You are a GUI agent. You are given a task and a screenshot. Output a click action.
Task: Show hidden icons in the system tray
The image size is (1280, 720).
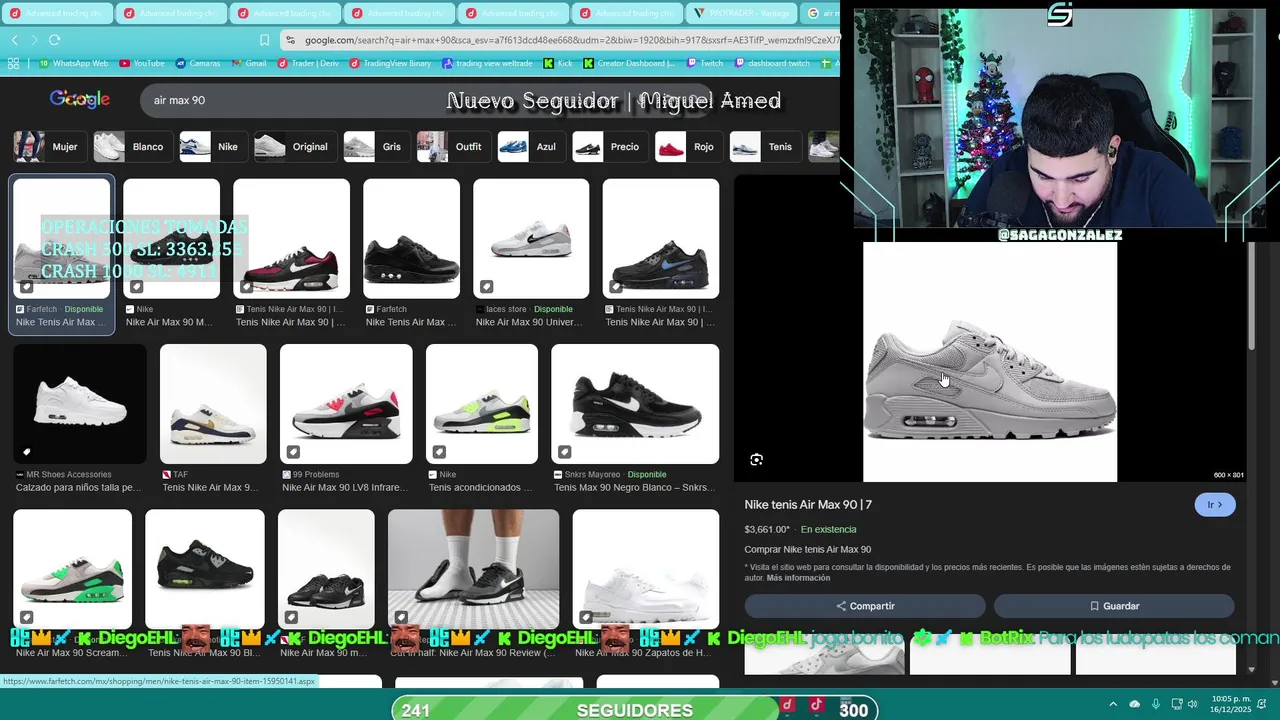[1113, 703]
